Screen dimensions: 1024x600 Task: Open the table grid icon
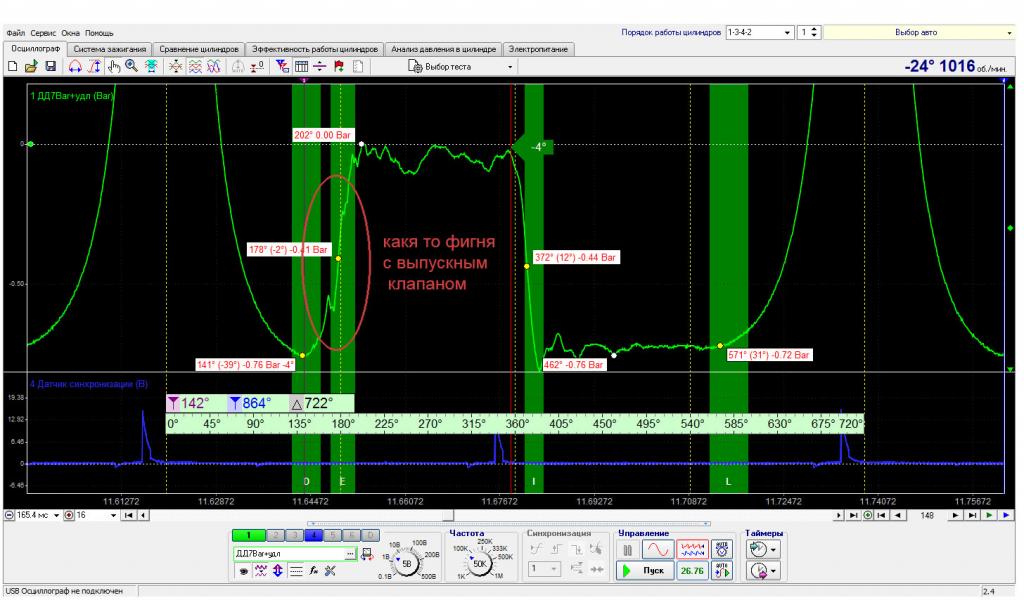(301, 67)
